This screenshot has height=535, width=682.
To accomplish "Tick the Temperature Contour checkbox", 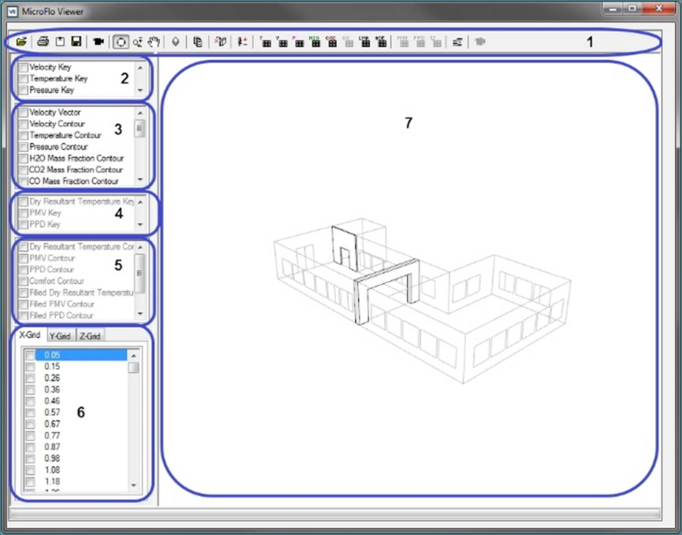I will click(24, 135).
